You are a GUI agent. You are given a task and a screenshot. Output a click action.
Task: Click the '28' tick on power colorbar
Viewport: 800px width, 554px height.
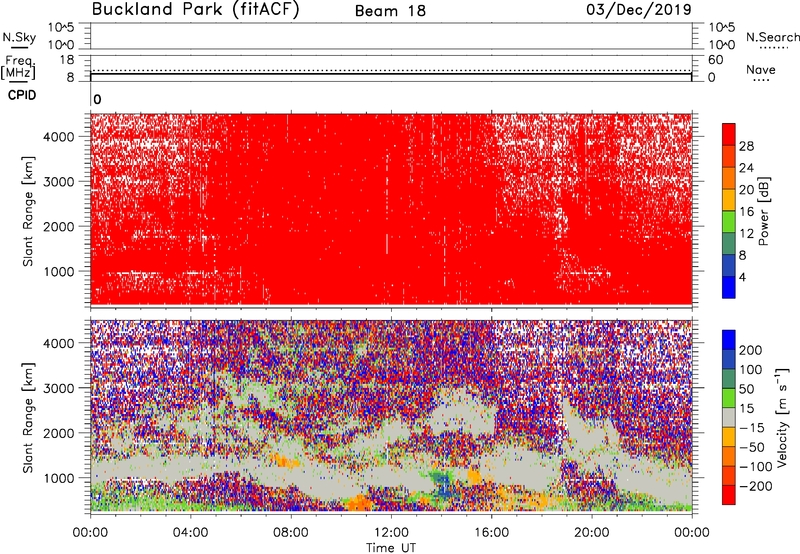pos(746,146)
